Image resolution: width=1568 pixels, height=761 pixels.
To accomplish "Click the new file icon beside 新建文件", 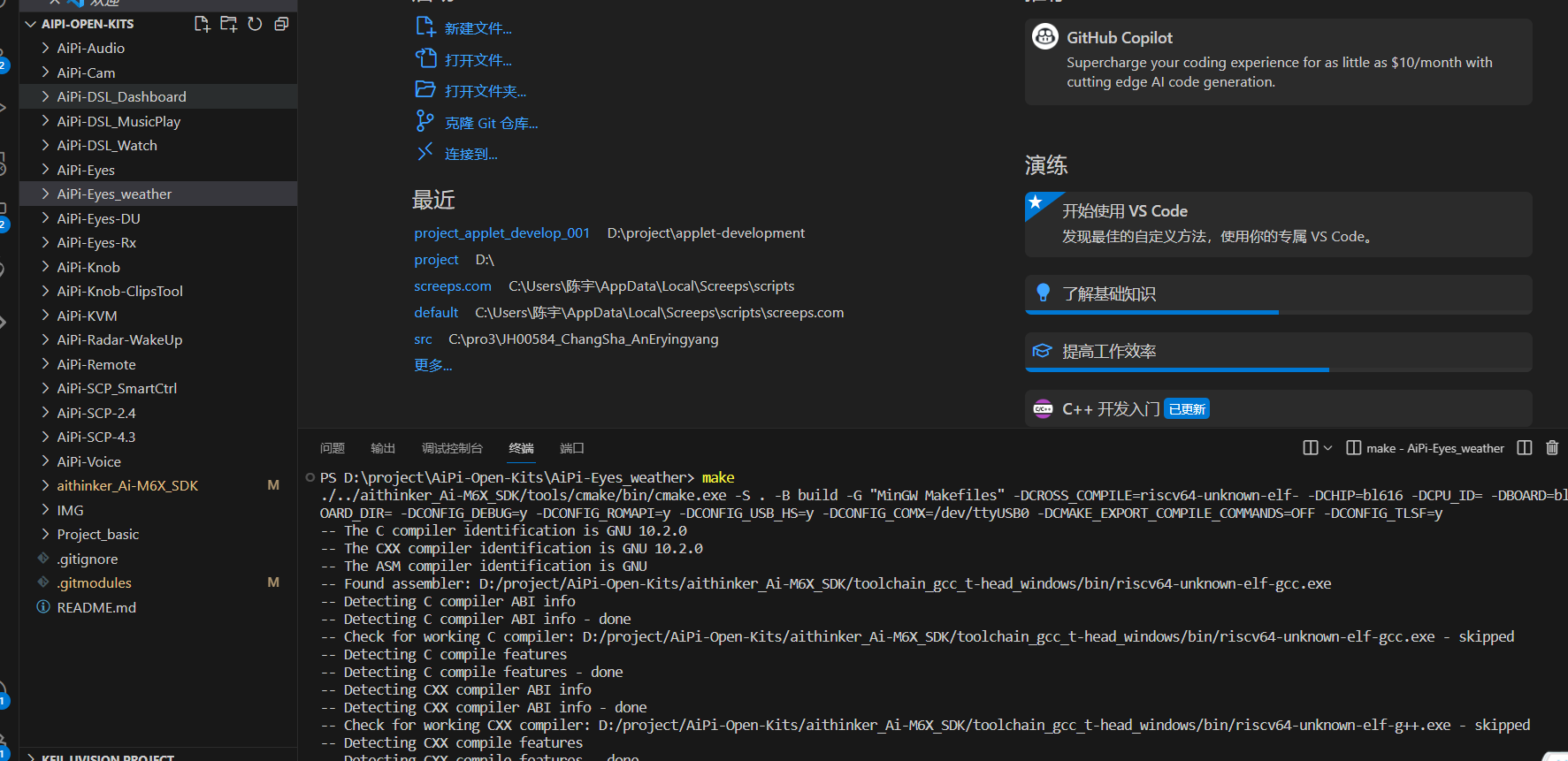I will pos(425,27).
